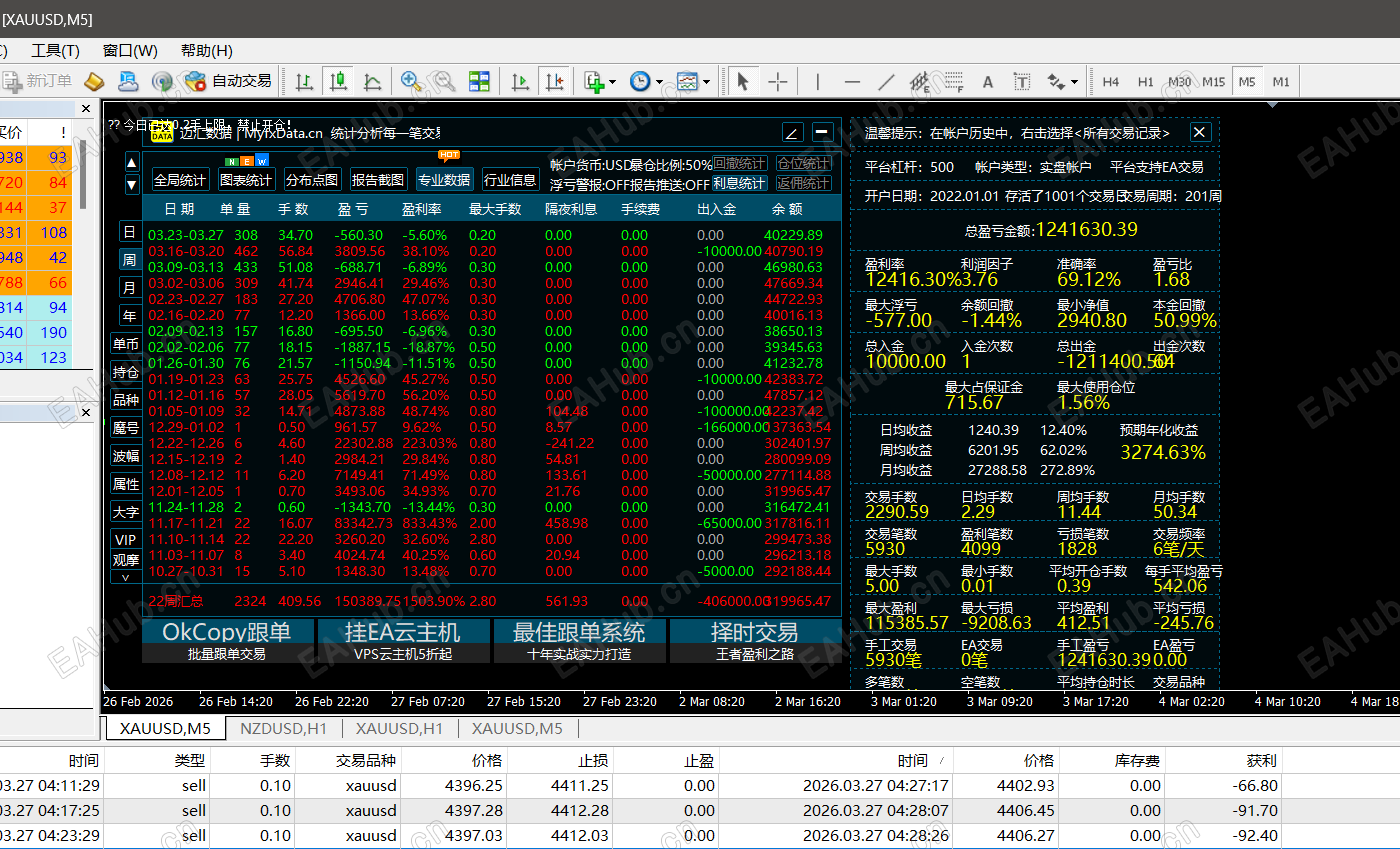Click the zoom in magnifier icon
The height and width of the screenshot is (849, 1400).
point(410,81)
